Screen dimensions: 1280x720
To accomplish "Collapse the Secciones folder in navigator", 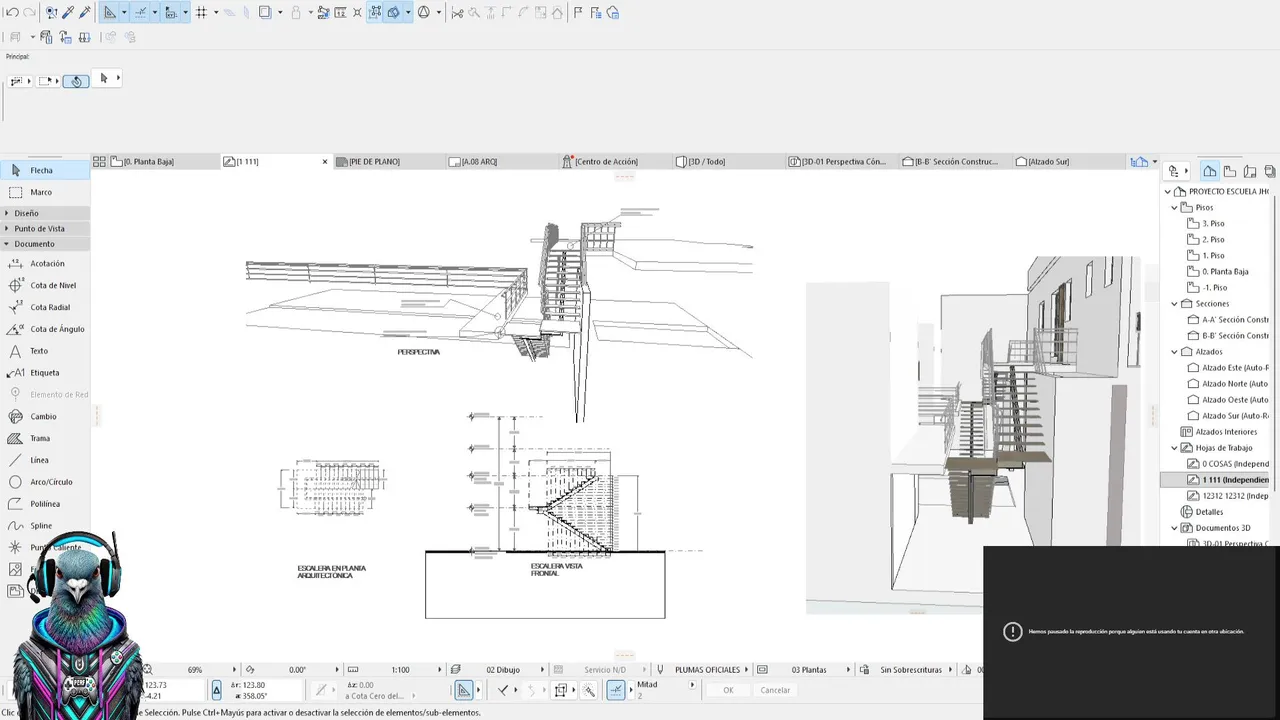I will pos(1175,304).
